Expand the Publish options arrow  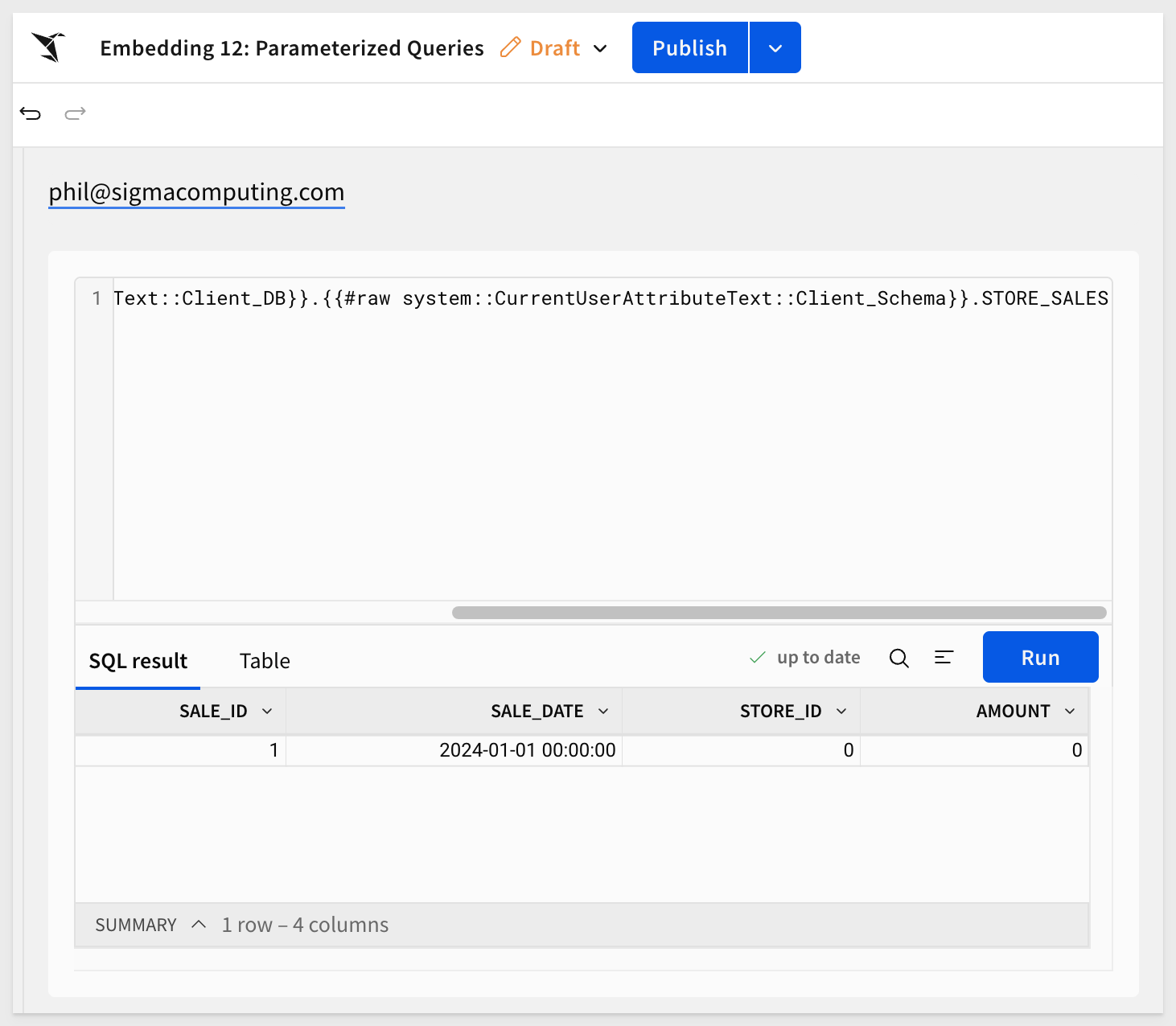click(775, 48)
